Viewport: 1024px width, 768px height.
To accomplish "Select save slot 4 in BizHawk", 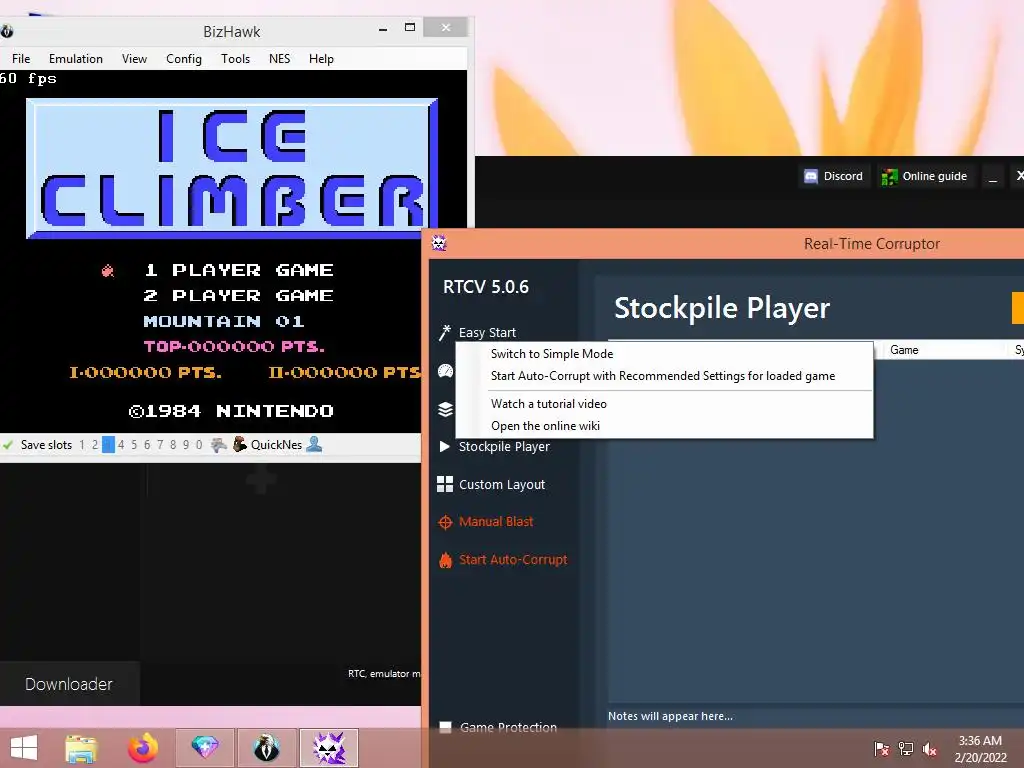I will pyautogui.click(x=121, y=445).
